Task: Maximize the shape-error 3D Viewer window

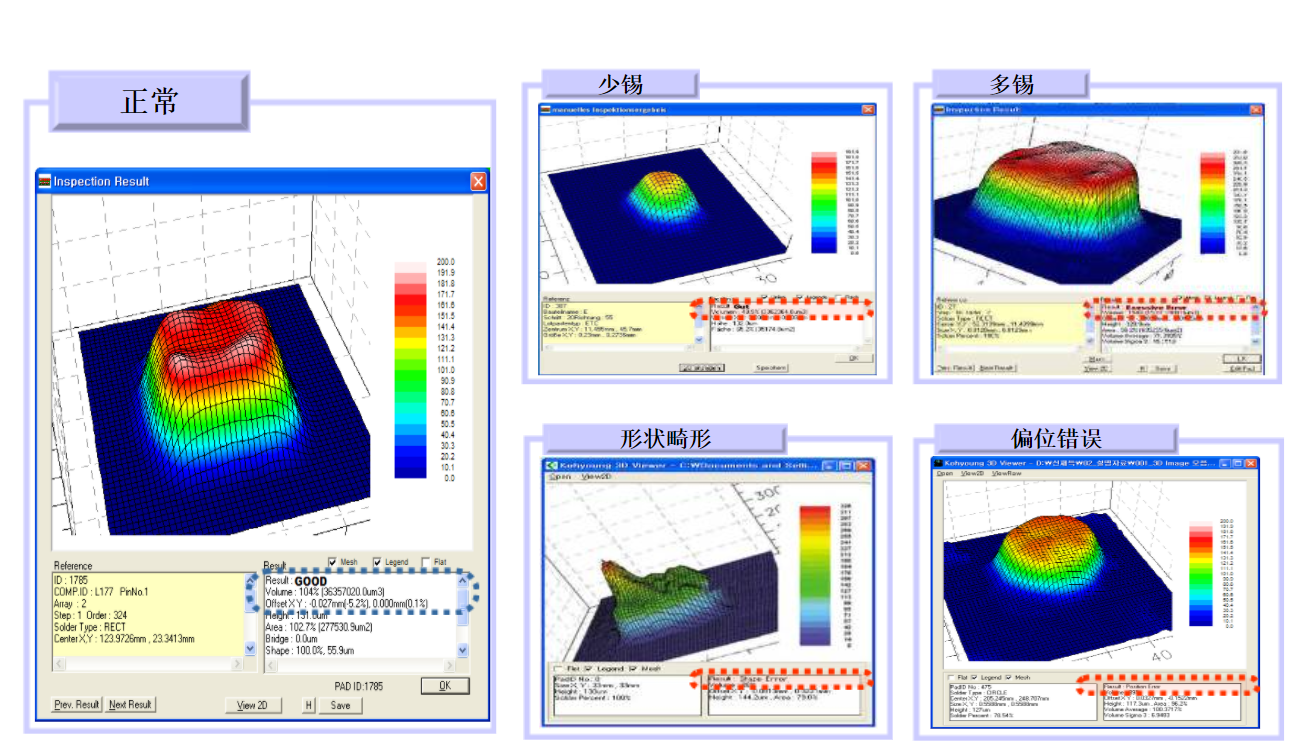Action: [x=847, y=465]
